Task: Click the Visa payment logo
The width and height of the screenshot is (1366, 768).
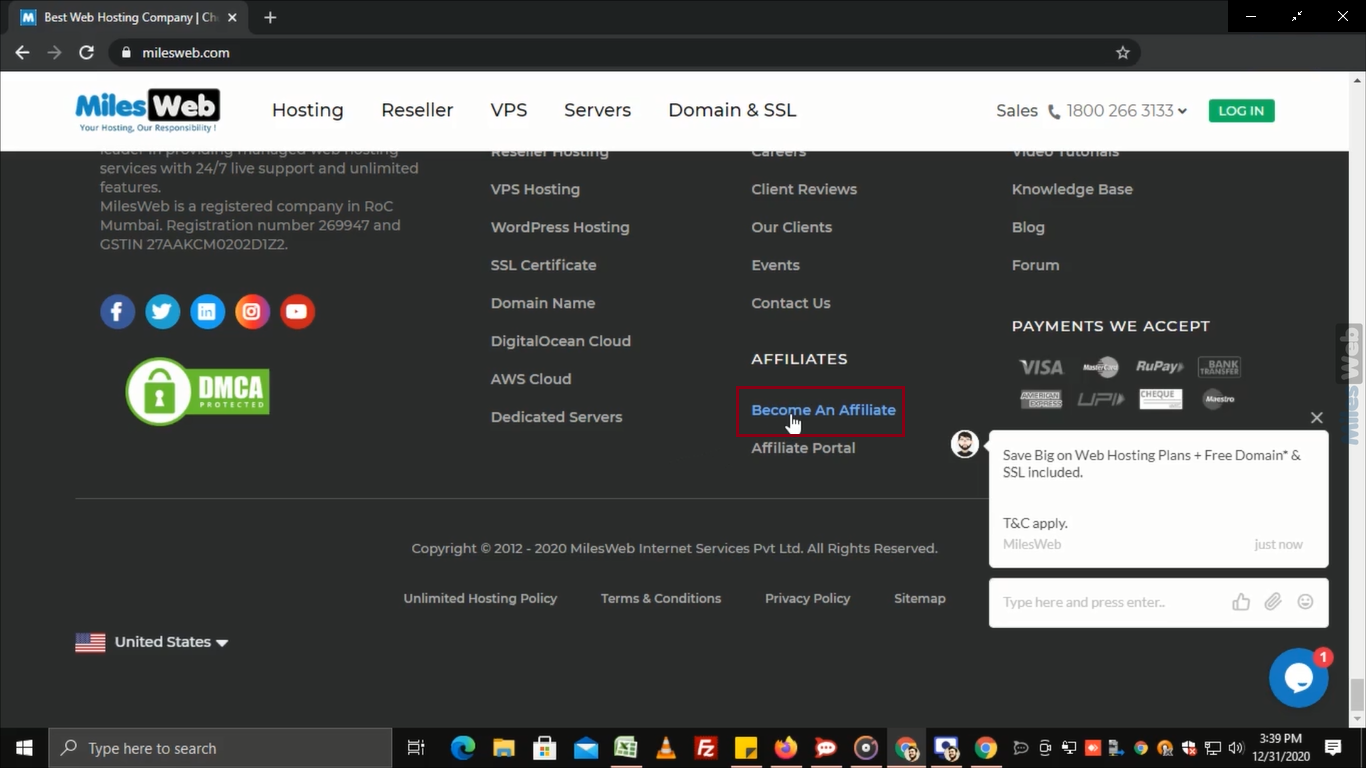Action: tap(1040, 367)
